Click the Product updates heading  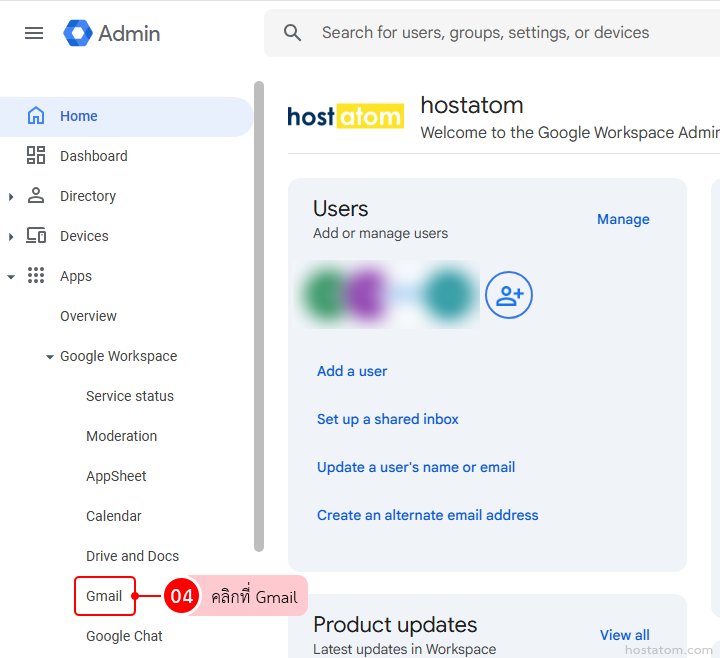[x=395, y=625]
